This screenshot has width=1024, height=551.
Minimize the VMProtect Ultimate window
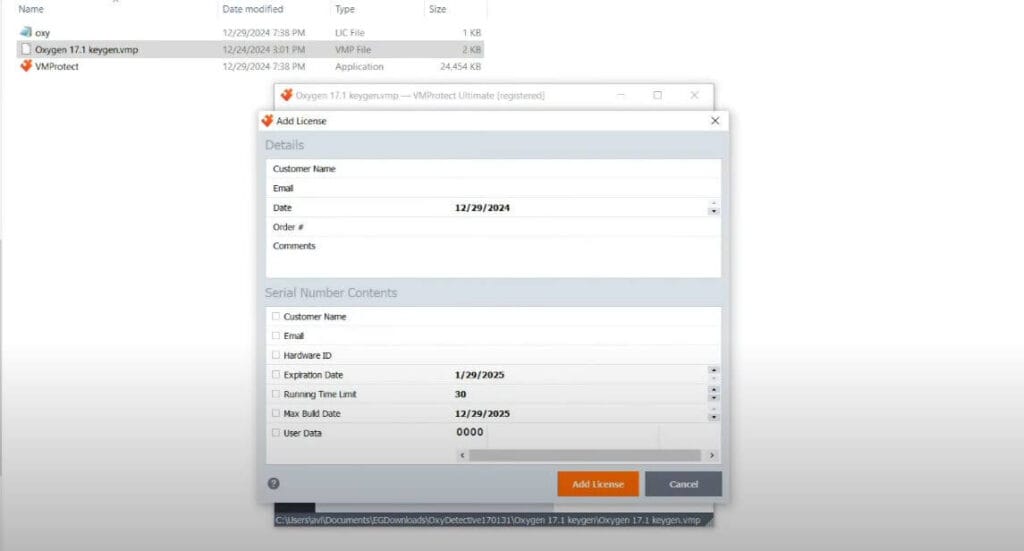click(x=621, y=95)
